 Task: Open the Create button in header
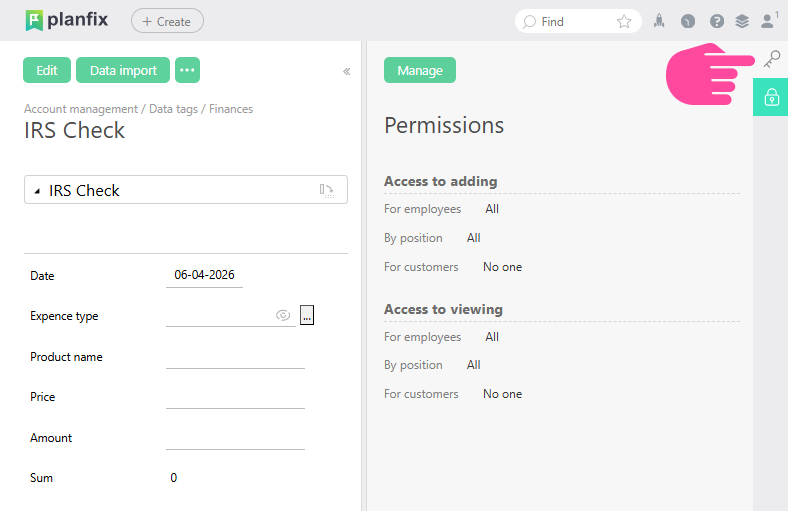tap(167, 21)
